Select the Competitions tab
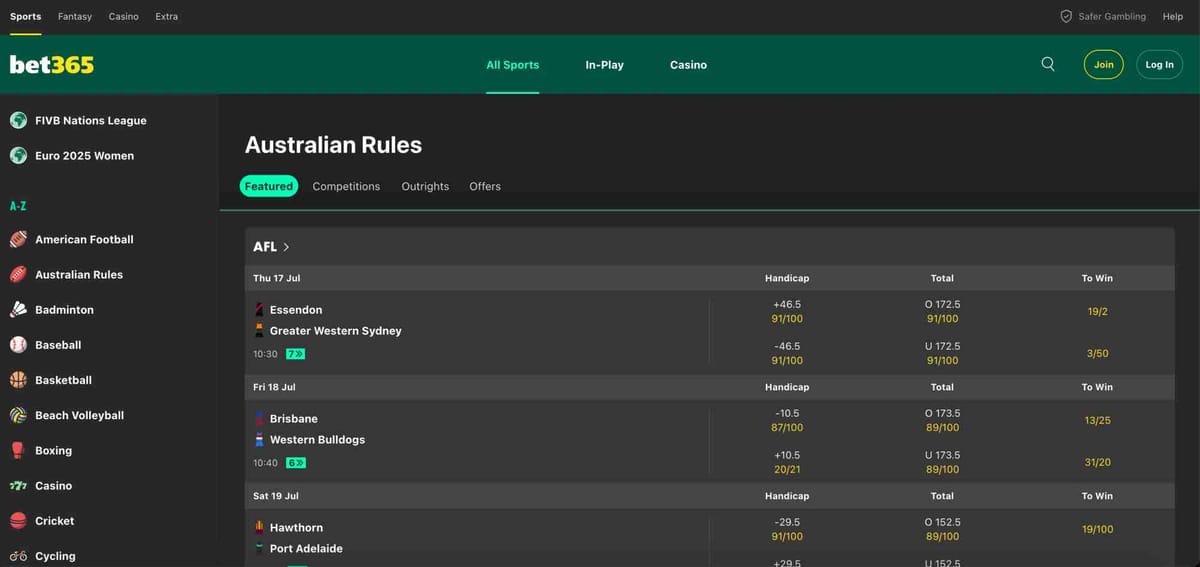The height and width of the screenshot is (567, 1200). (x=346, y=186)
